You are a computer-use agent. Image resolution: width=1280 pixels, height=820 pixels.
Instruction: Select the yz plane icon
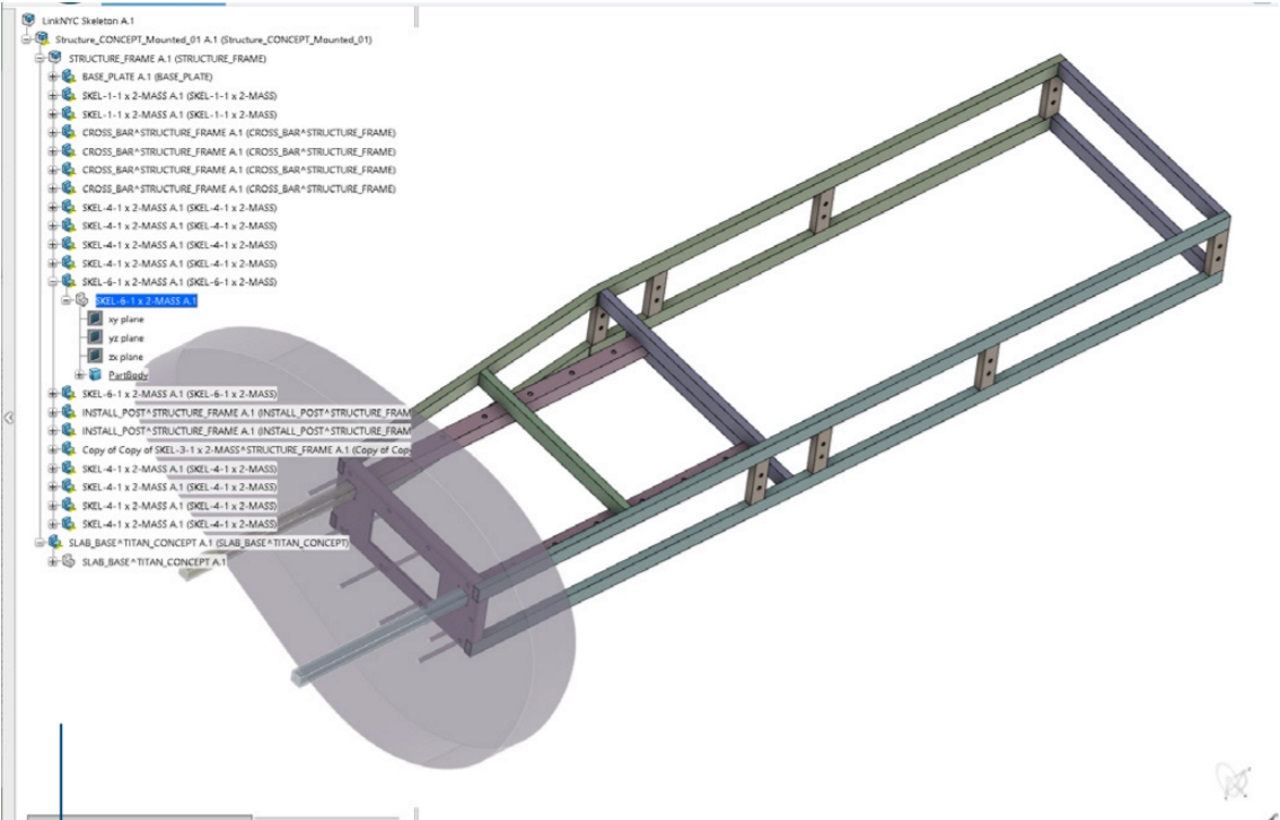[95, 338]
